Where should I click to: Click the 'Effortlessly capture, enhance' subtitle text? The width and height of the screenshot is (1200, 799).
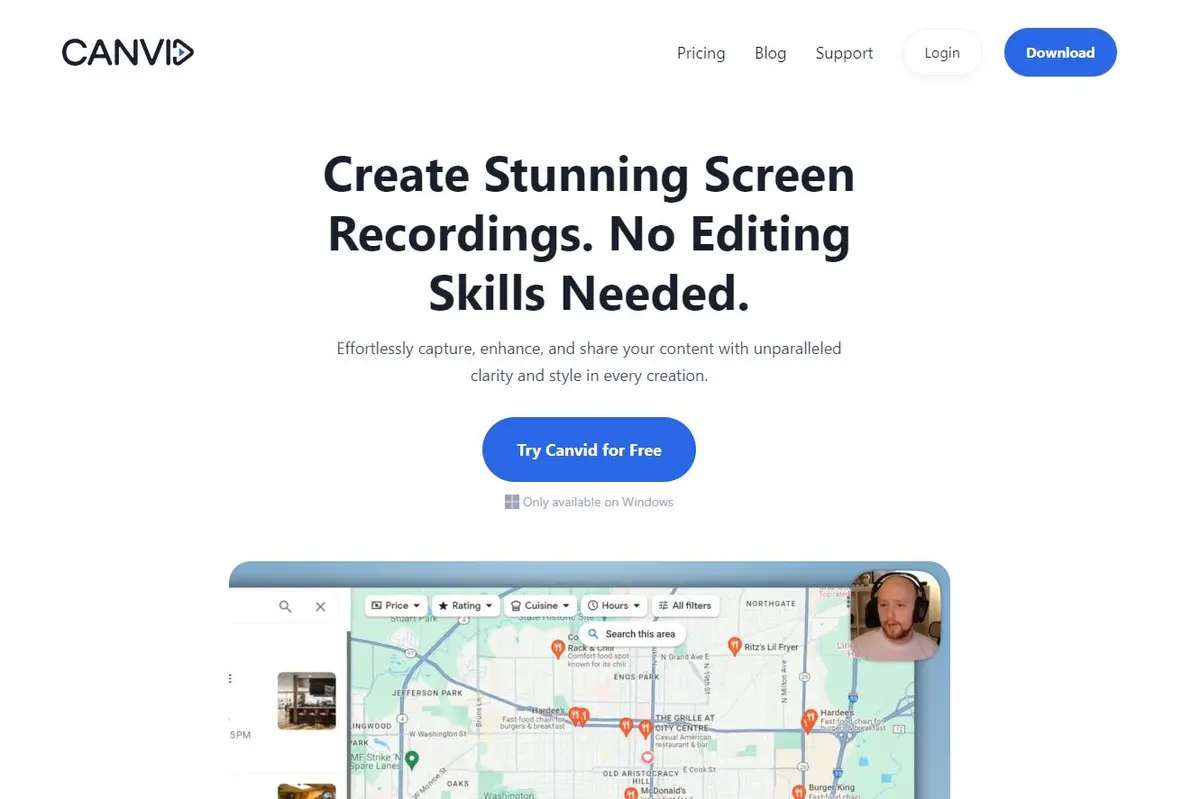pyautogui.click(x=589, y=362)
